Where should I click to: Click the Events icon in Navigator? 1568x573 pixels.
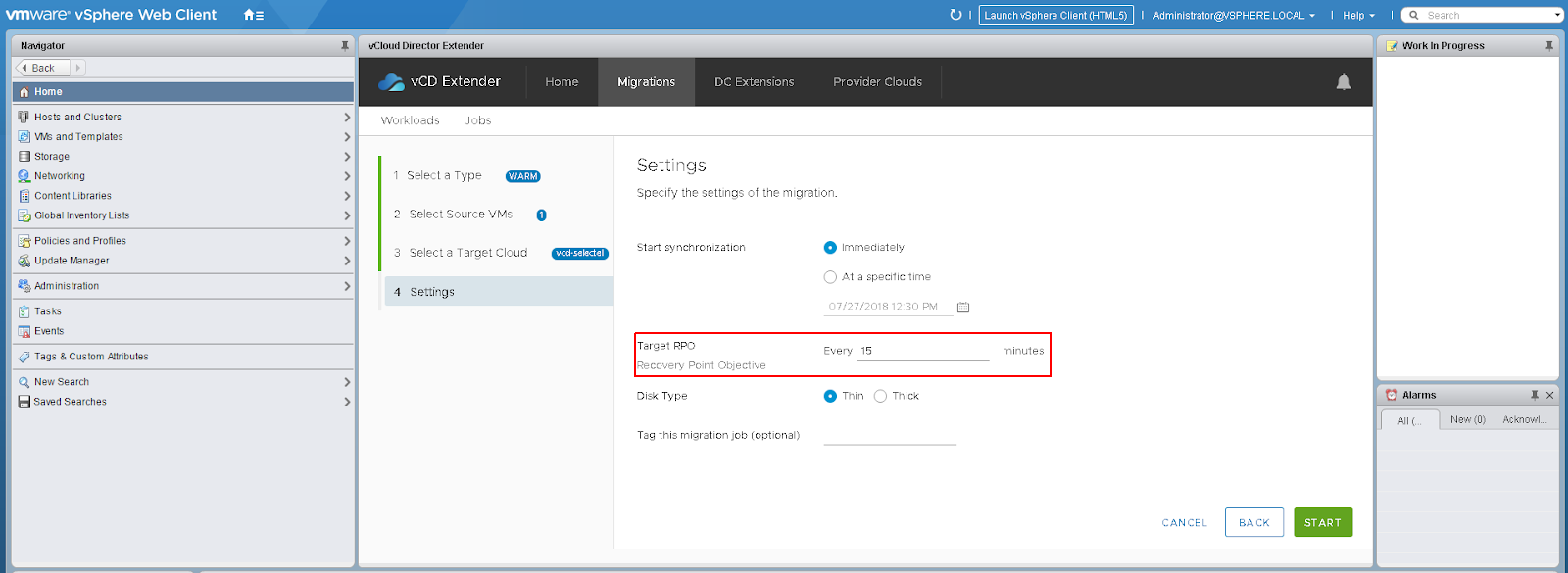24,331
